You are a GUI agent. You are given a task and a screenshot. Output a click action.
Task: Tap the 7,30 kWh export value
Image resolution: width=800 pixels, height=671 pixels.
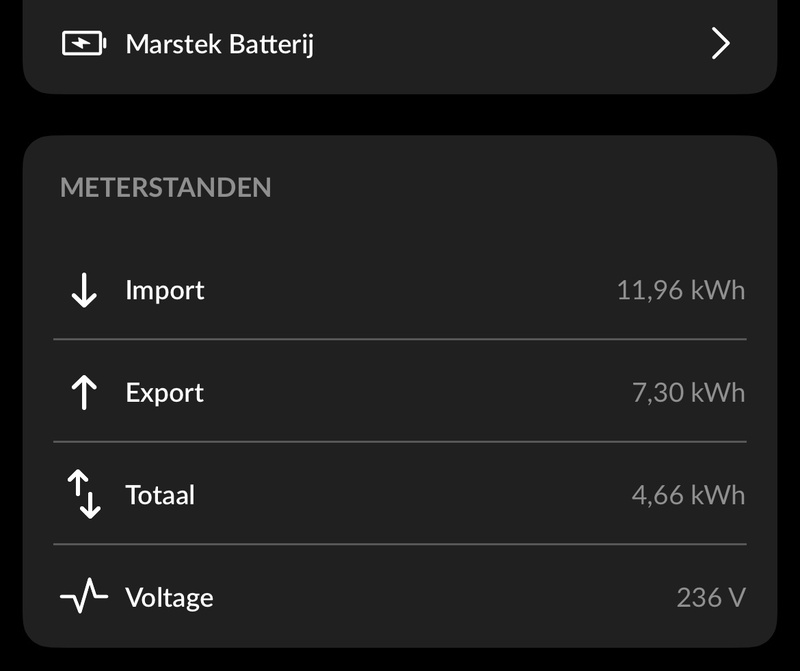[689, 393]
